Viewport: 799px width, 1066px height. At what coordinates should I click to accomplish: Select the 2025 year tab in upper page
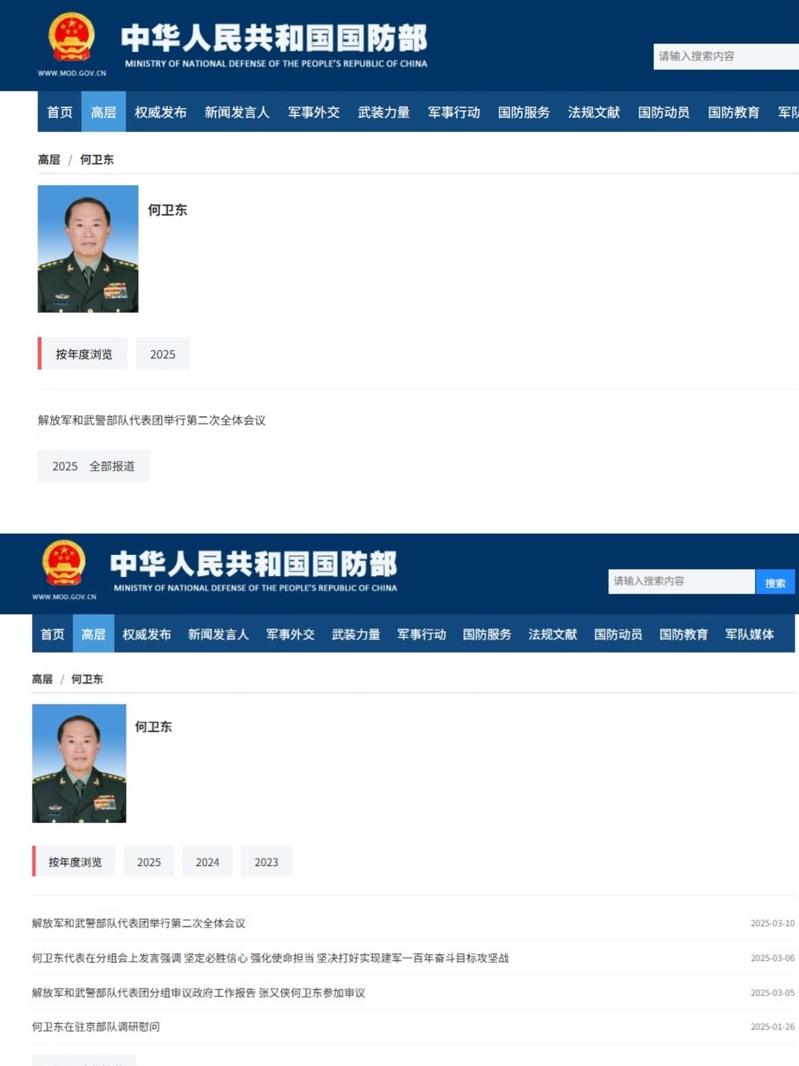tap(163, 354)
